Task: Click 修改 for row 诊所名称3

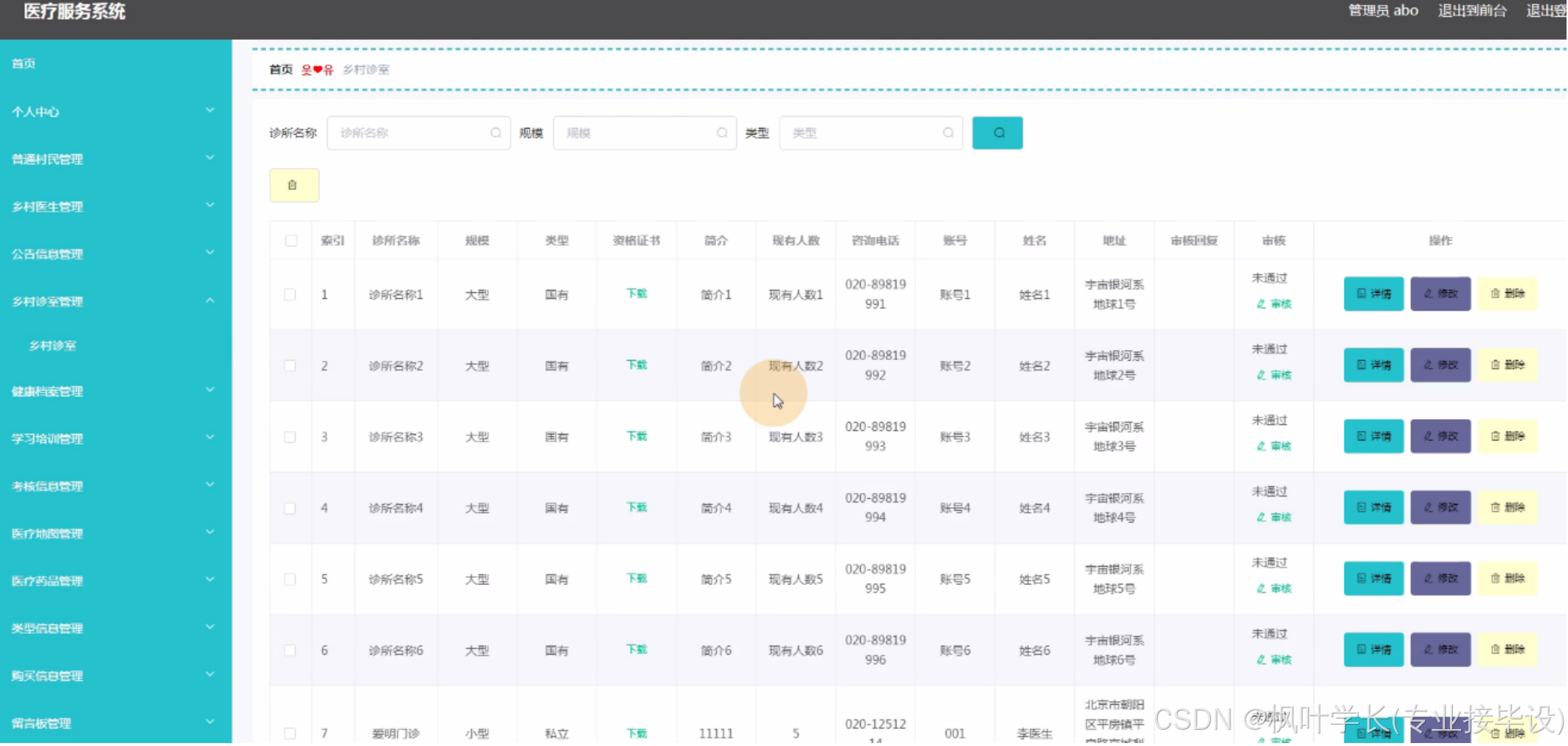Action: tap(1440, 436)
